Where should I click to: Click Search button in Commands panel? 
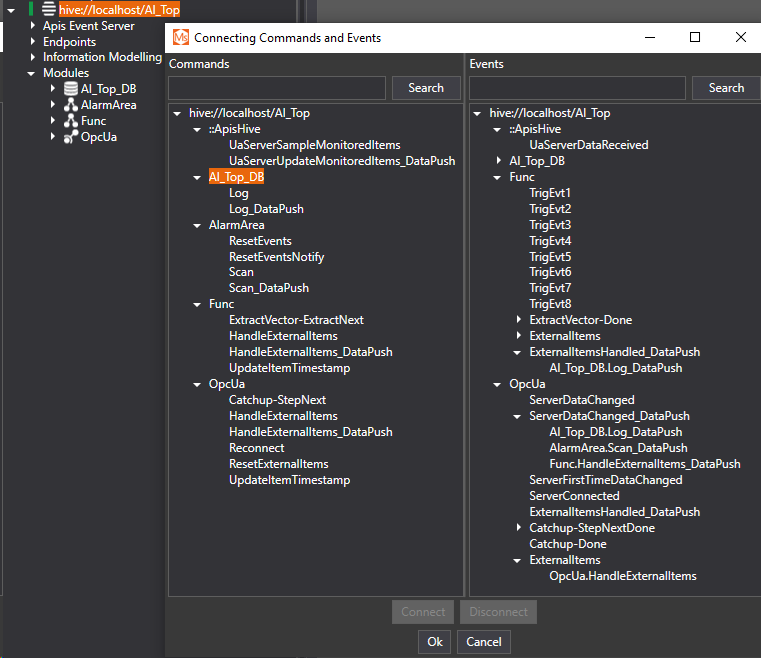pos(425,88)
